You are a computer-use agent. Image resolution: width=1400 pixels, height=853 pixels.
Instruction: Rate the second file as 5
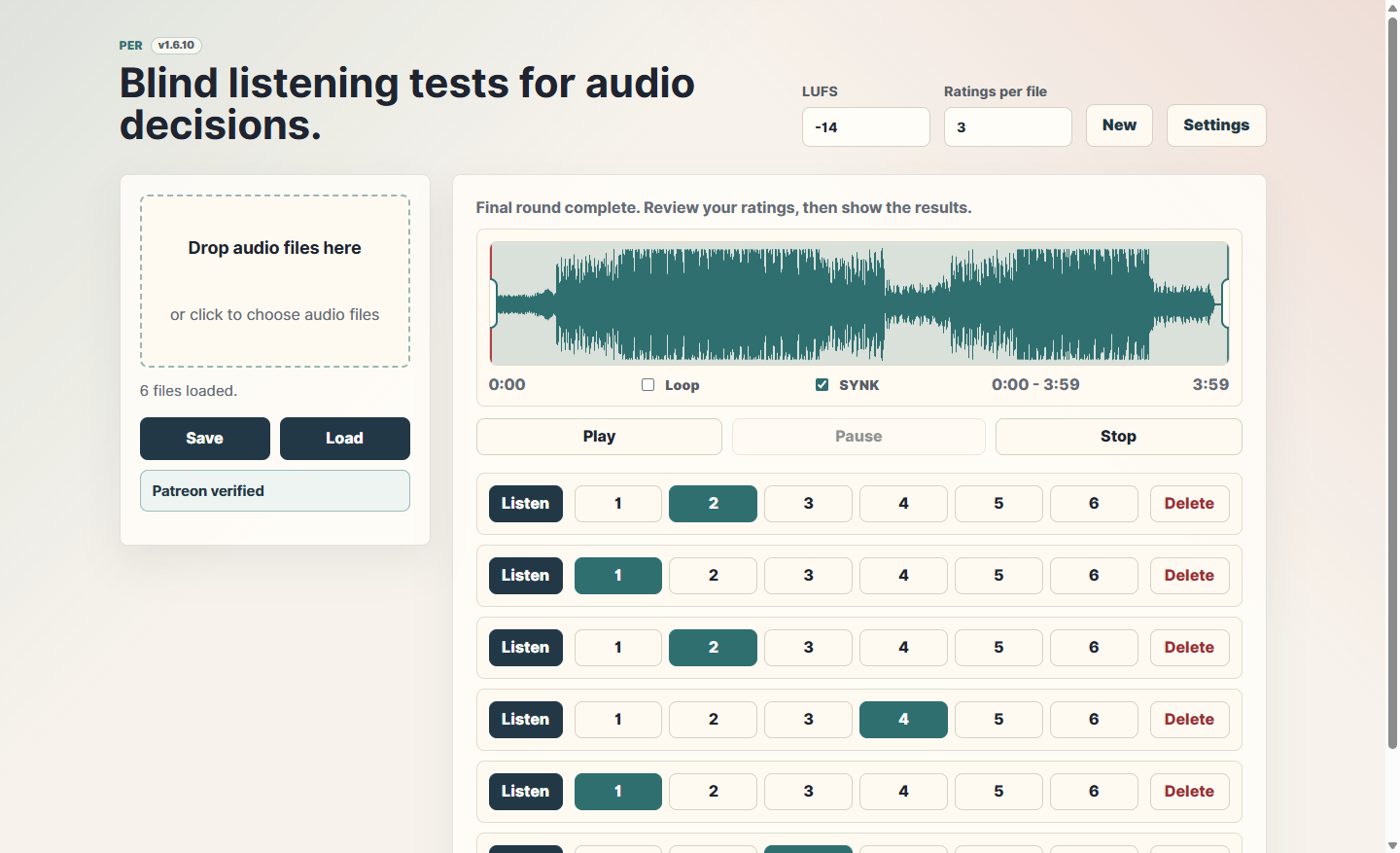tap(998, 576)
